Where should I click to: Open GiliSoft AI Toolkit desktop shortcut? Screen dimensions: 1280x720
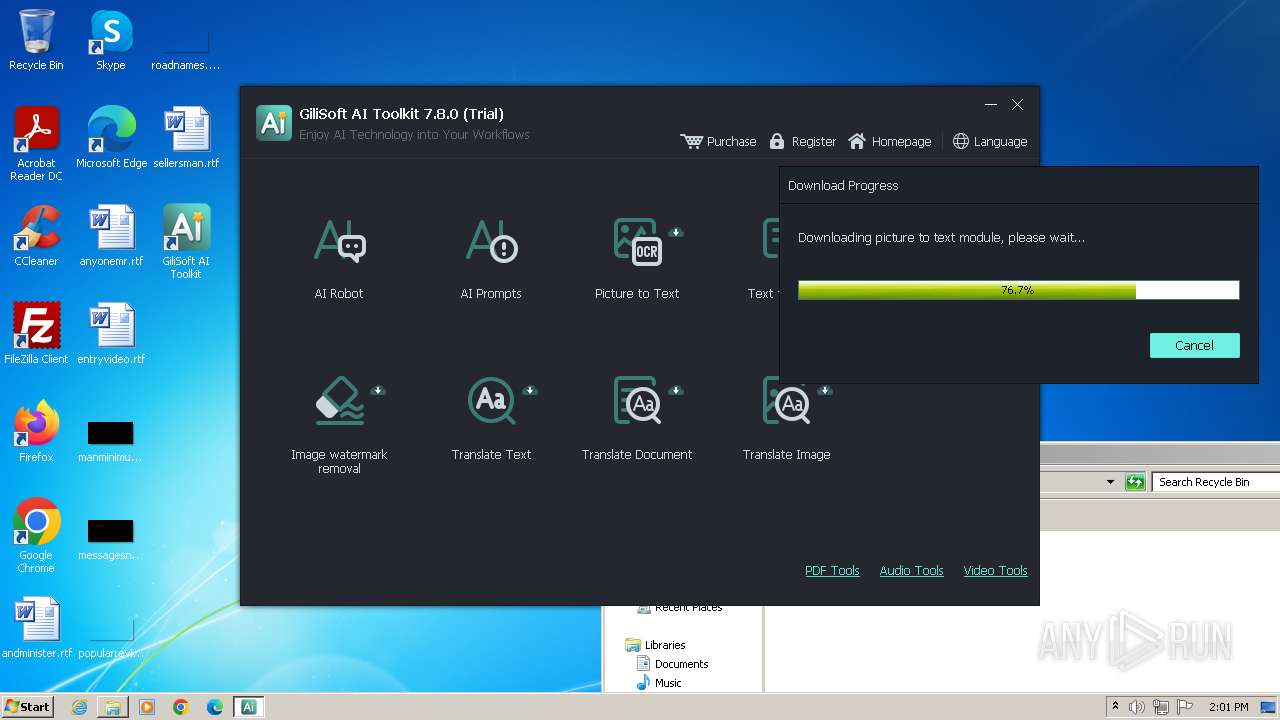186,242
